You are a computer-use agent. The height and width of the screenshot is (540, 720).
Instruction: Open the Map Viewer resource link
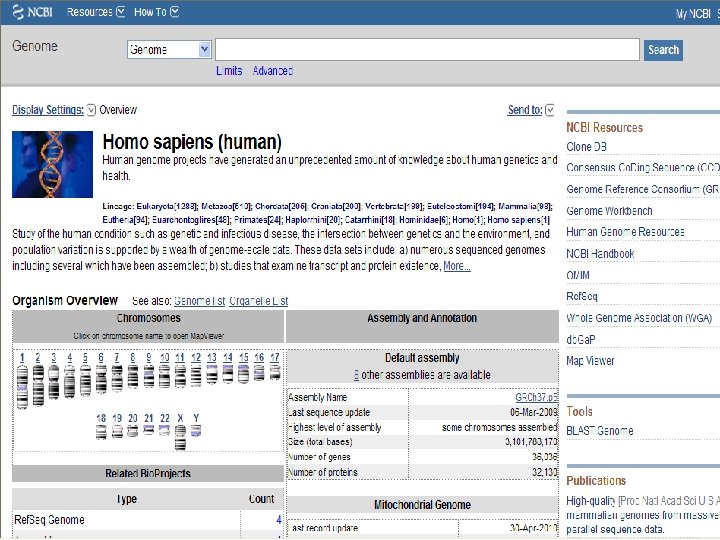point(590,361)
